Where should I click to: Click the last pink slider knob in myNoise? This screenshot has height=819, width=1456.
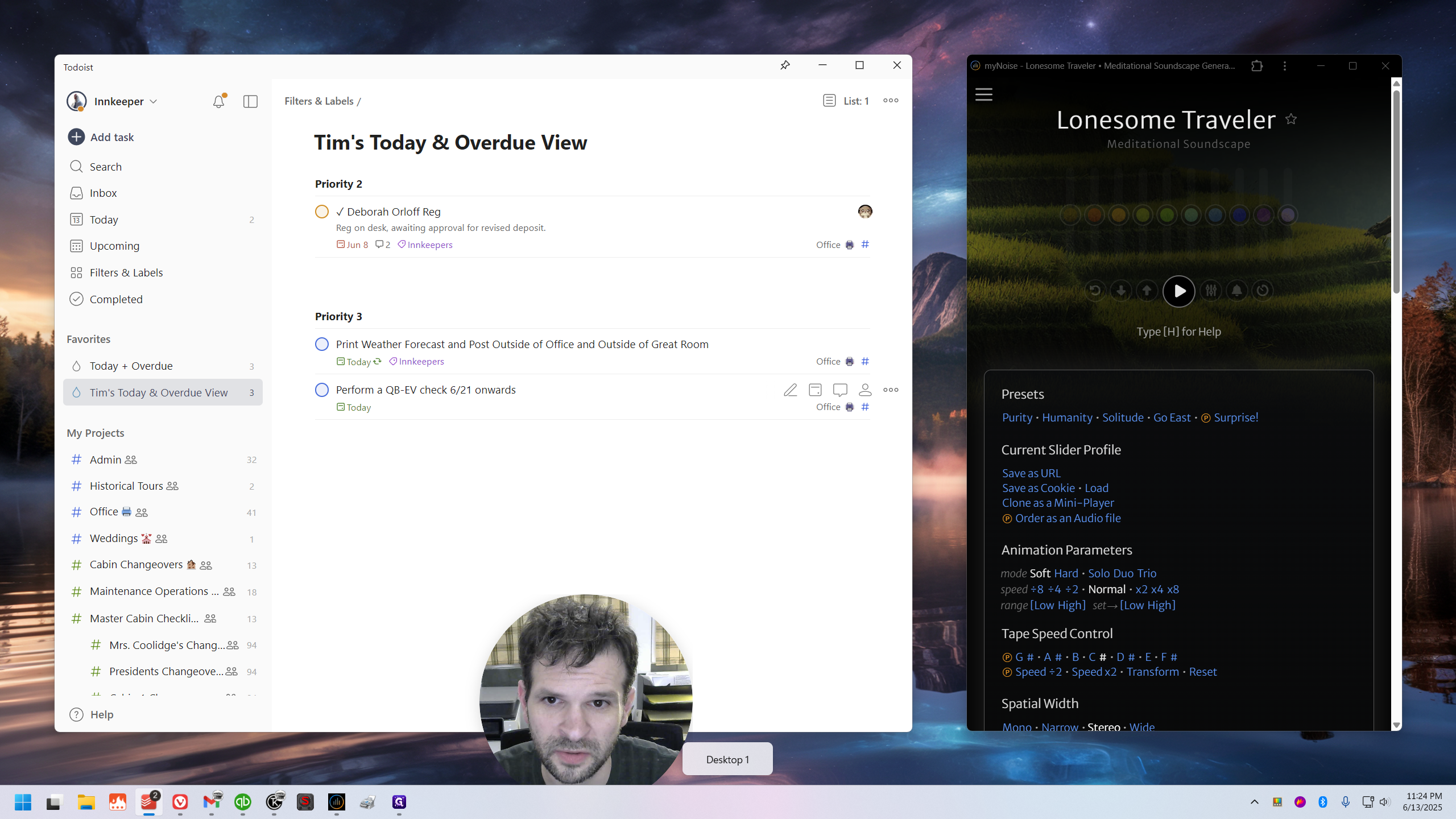coord(1288,215)
